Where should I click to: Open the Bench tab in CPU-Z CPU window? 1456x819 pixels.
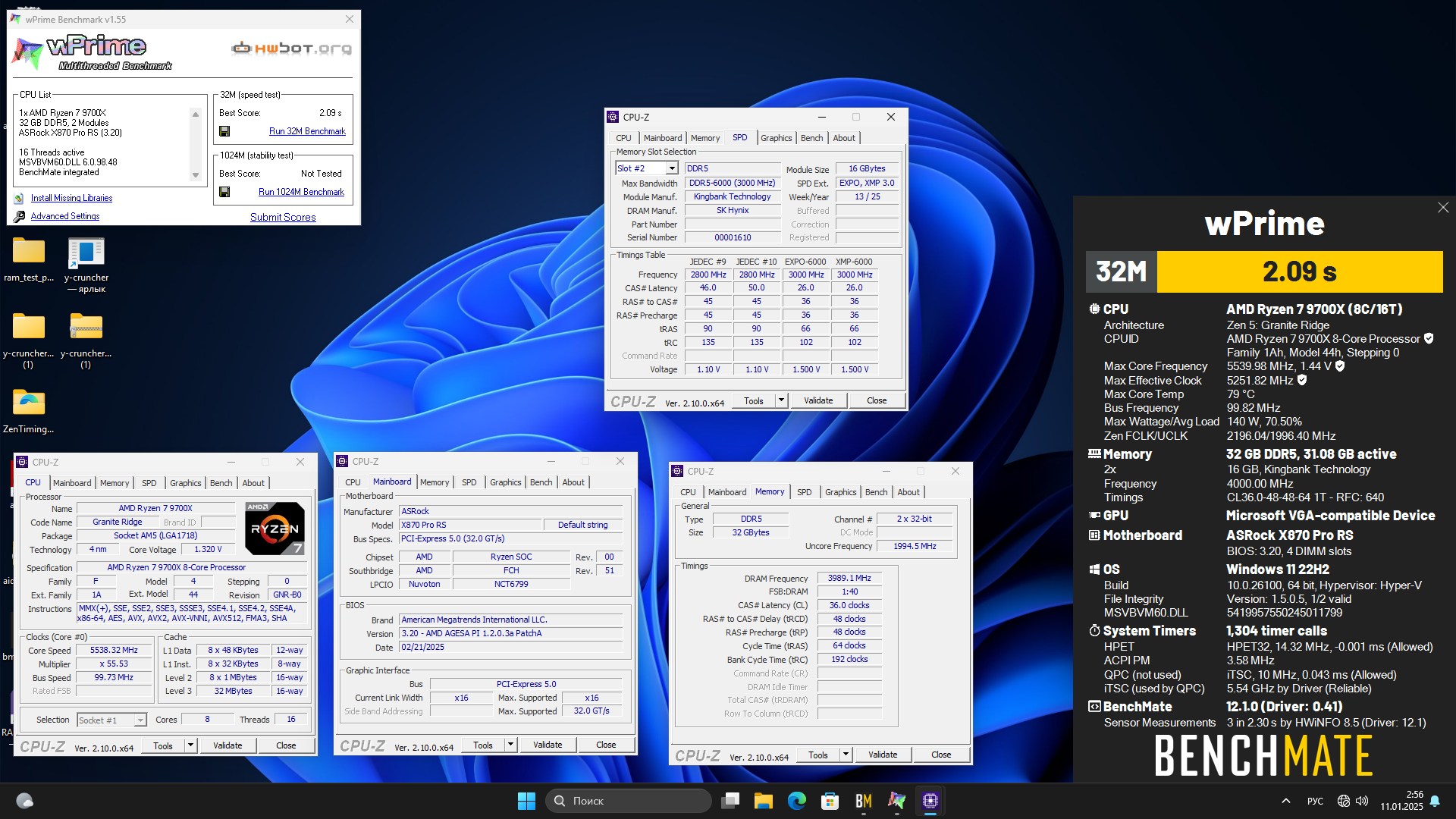pos(221,483)
